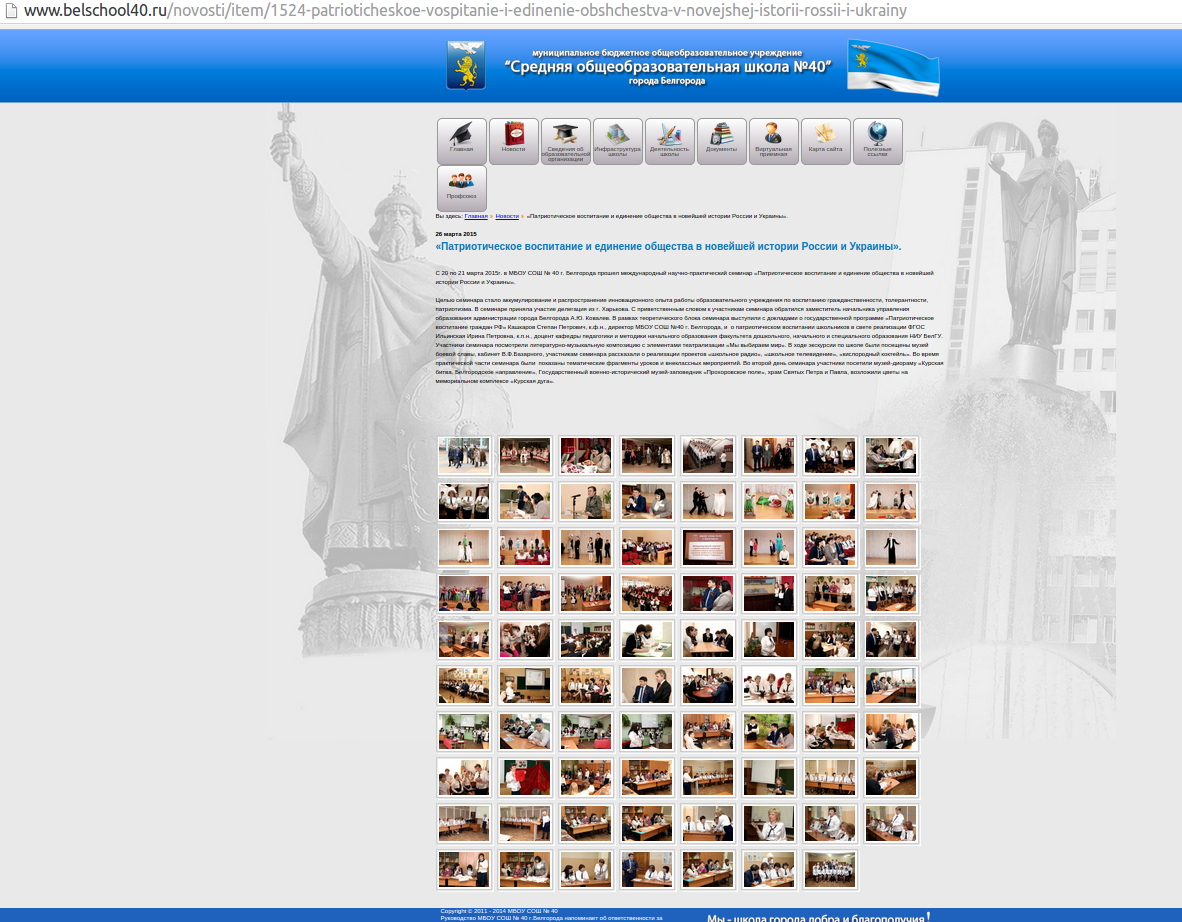The height and width of the screenshot is (922, 1182).
Task: Follow the Новости breadcrumb link
Action: tap(507, 216)
